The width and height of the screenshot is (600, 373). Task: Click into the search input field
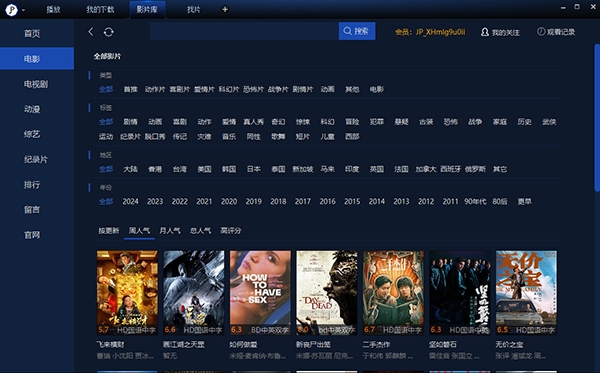pyautogui.click(x=244, y=31)
